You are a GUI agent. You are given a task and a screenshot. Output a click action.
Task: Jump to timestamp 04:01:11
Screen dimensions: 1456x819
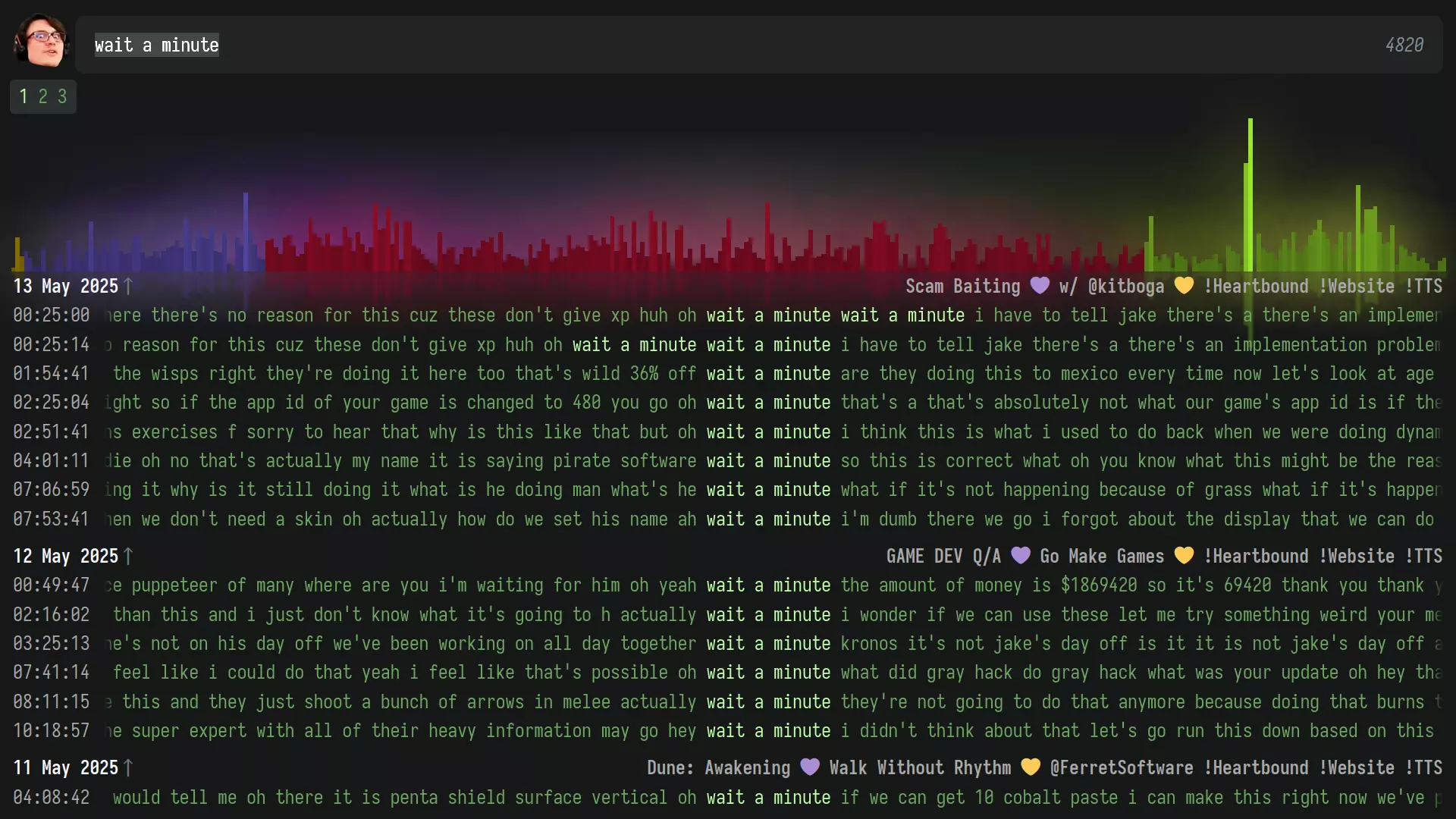(x=51, y=460)
